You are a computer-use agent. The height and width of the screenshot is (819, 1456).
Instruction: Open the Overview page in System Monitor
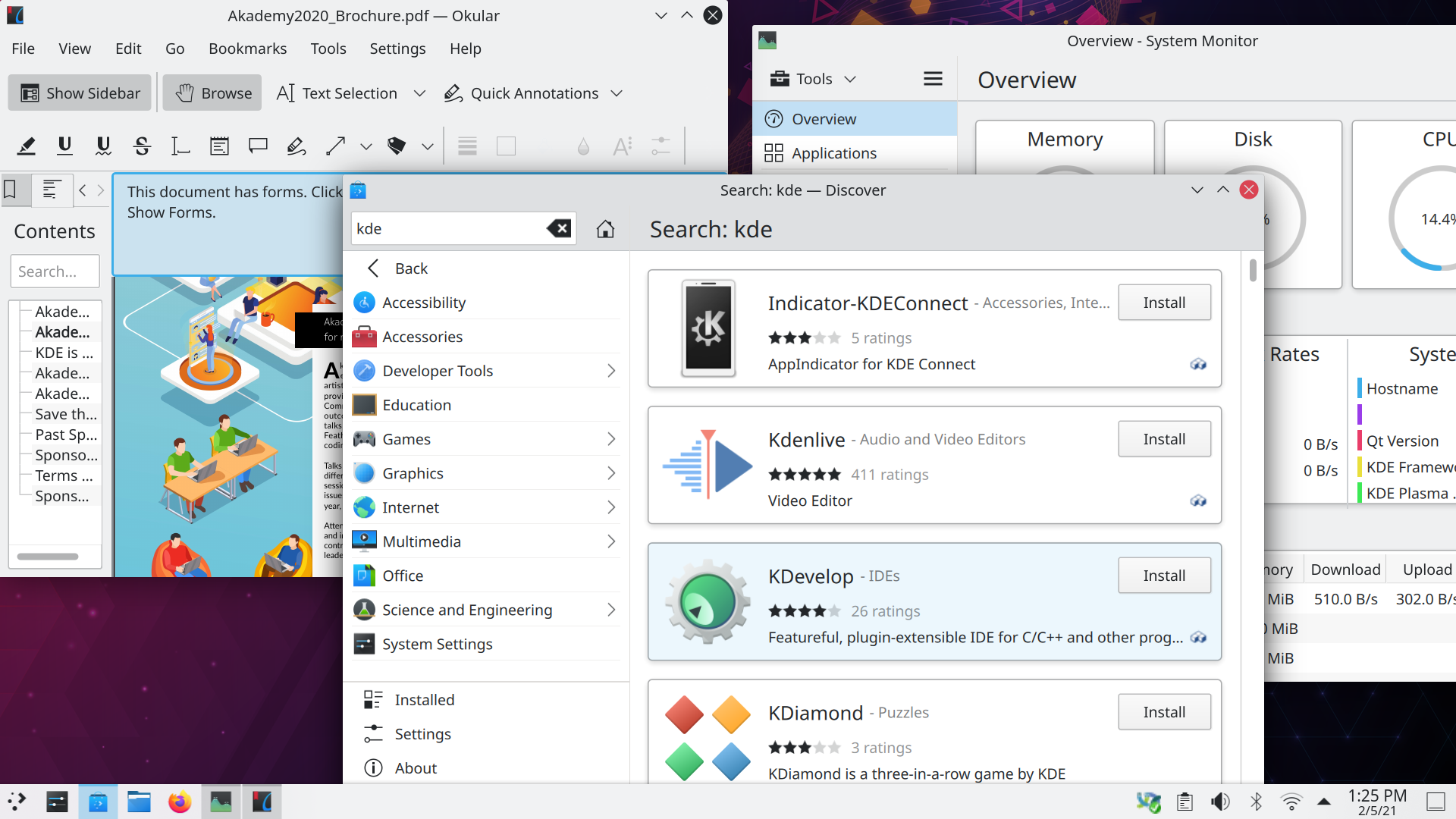[x=855, y=119]
